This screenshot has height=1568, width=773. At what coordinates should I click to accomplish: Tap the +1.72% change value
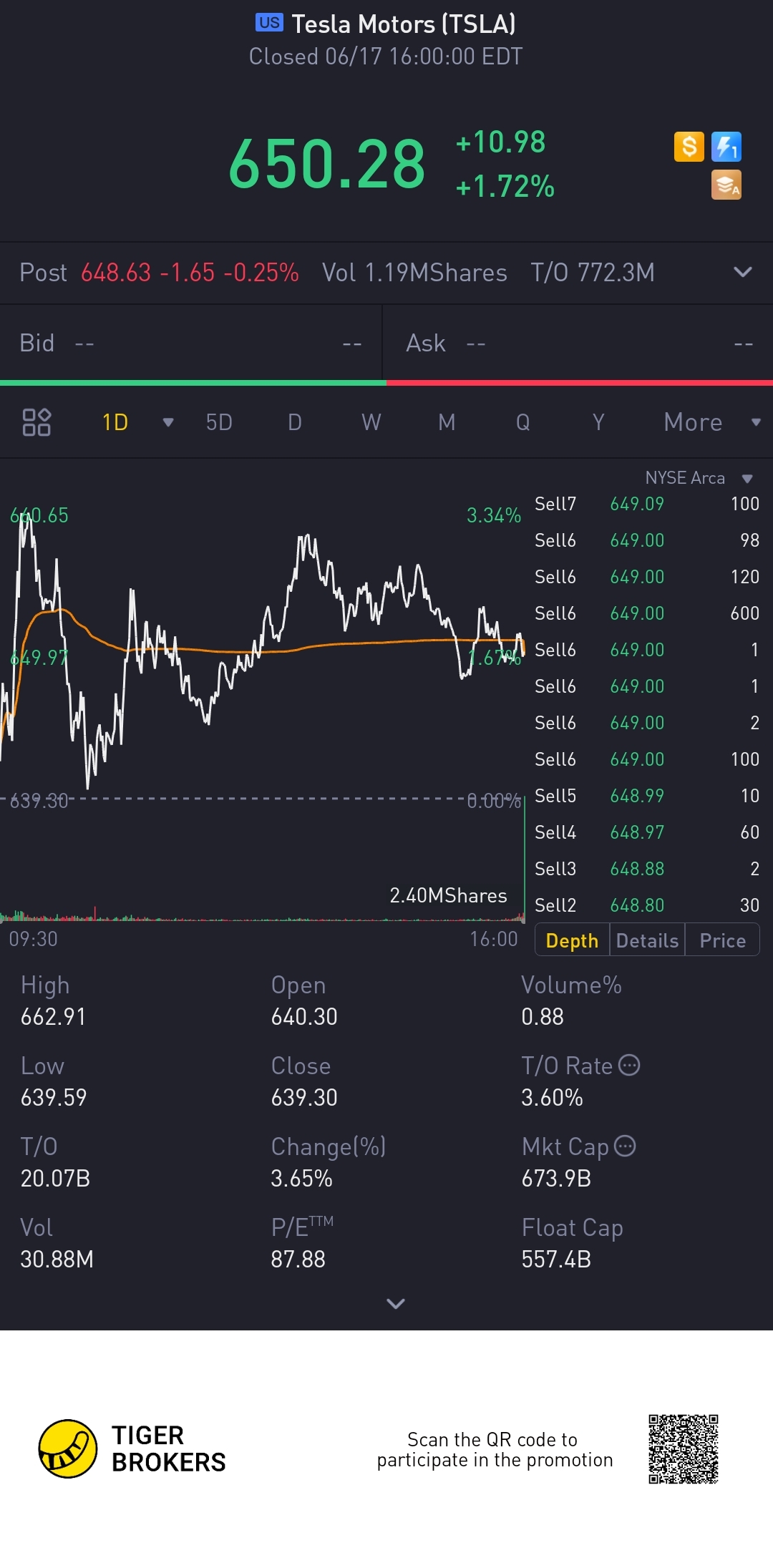point(505,187)
